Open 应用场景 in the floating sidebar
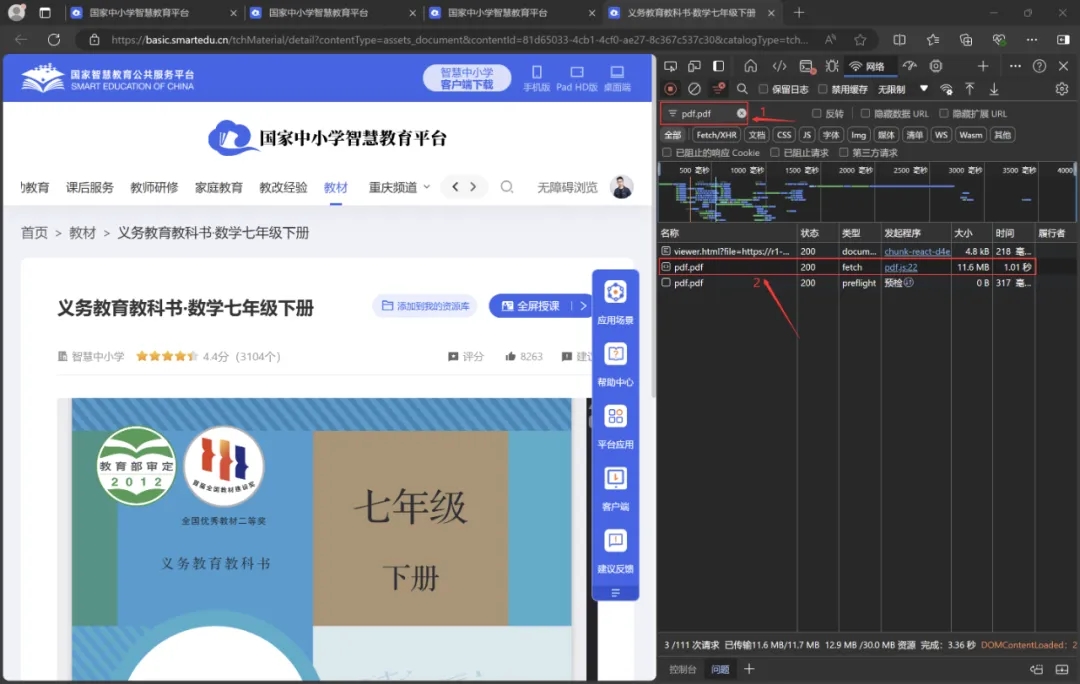 pyautogui.click(x=615, y=301)
